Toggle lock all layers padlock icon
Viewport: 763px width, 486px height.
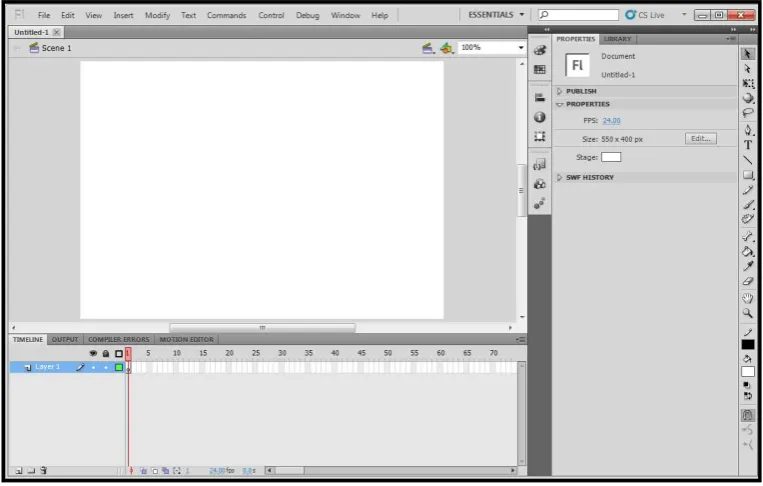(106, 353)
